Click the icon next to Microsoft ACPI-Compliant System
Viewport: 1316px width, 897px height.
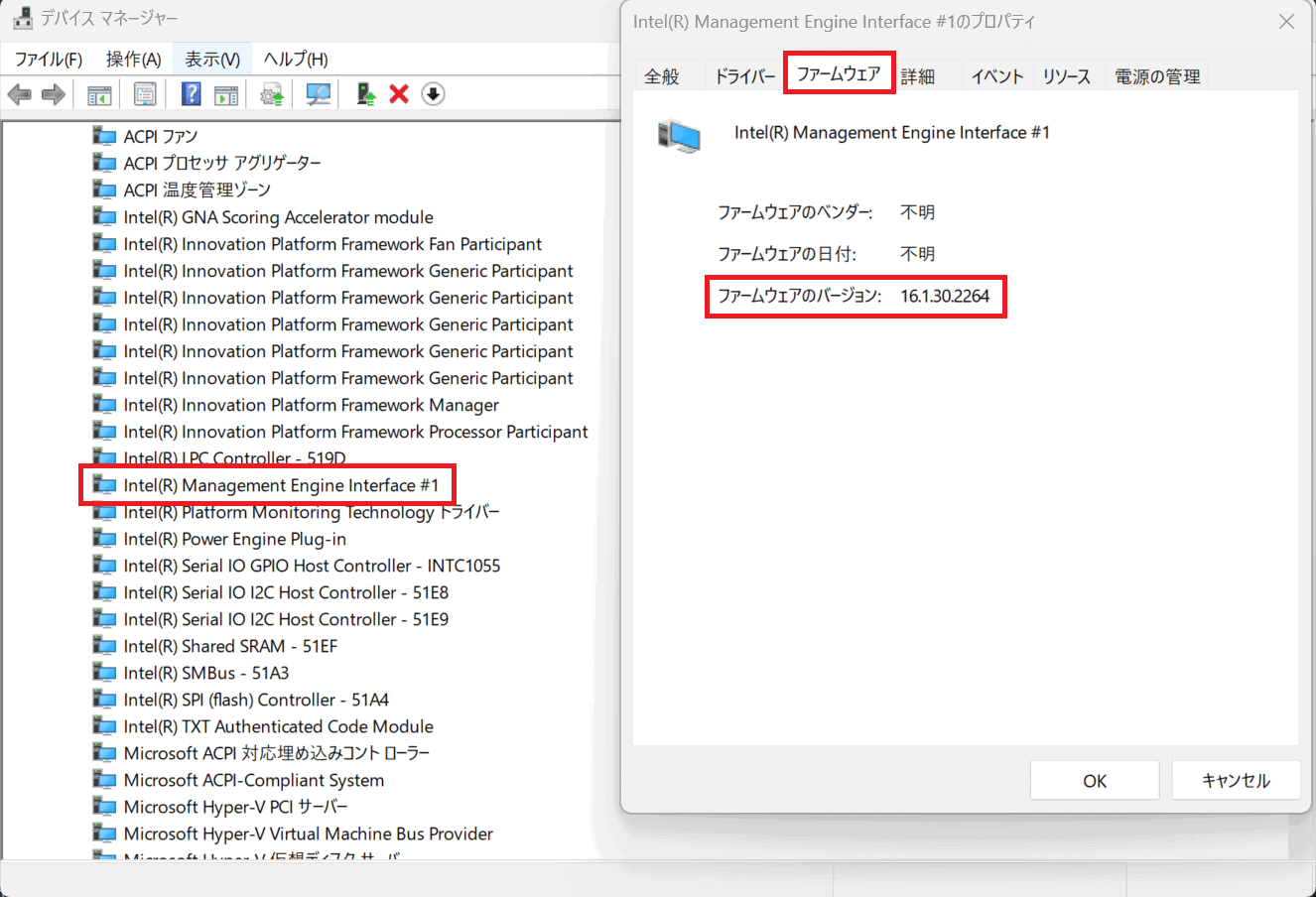coord(104,779)
